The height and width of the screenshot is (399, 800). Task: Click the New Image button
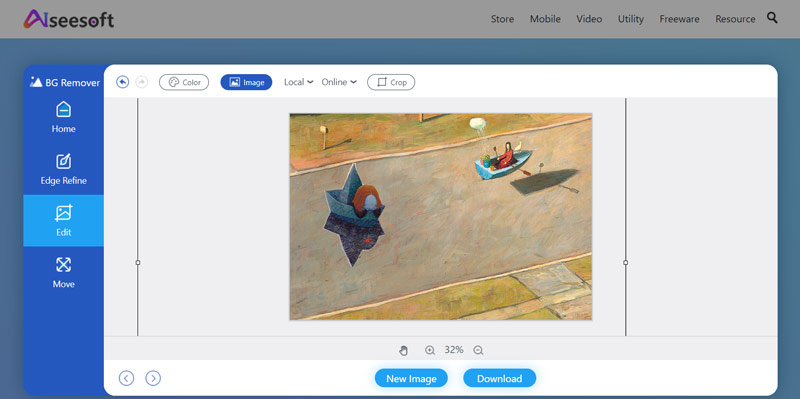[411, 379]
